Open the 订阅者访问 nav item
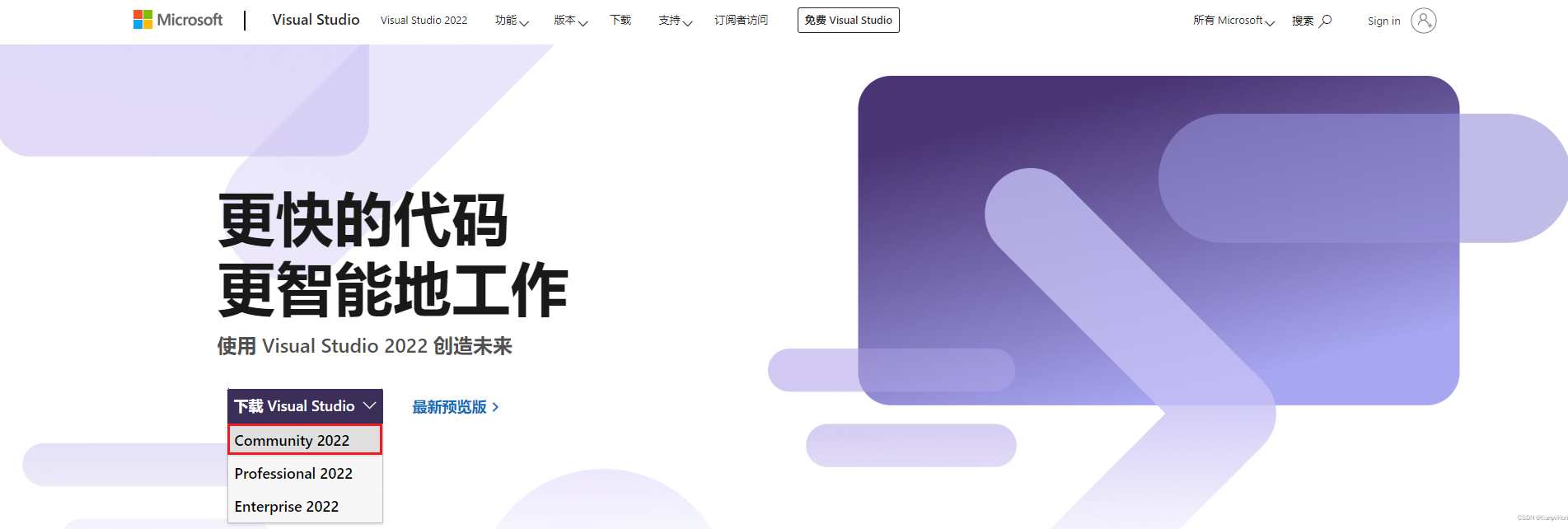Screen dimensions: 1568x529 741,21
